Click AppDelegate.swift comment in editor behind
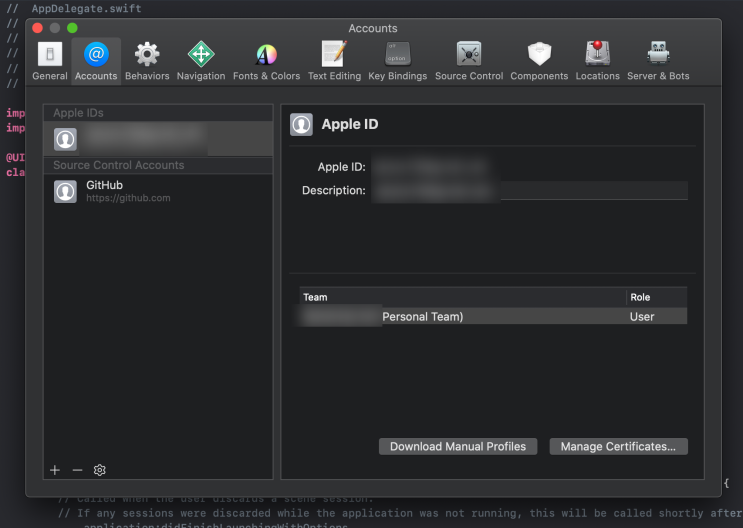Viewport: 743px width, 528px height. click(x=86, y=8)
